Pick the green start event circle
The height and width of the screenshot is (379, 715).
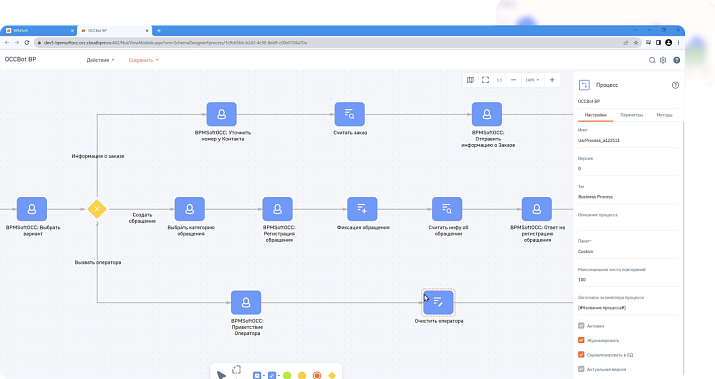[x=287, y=375]
